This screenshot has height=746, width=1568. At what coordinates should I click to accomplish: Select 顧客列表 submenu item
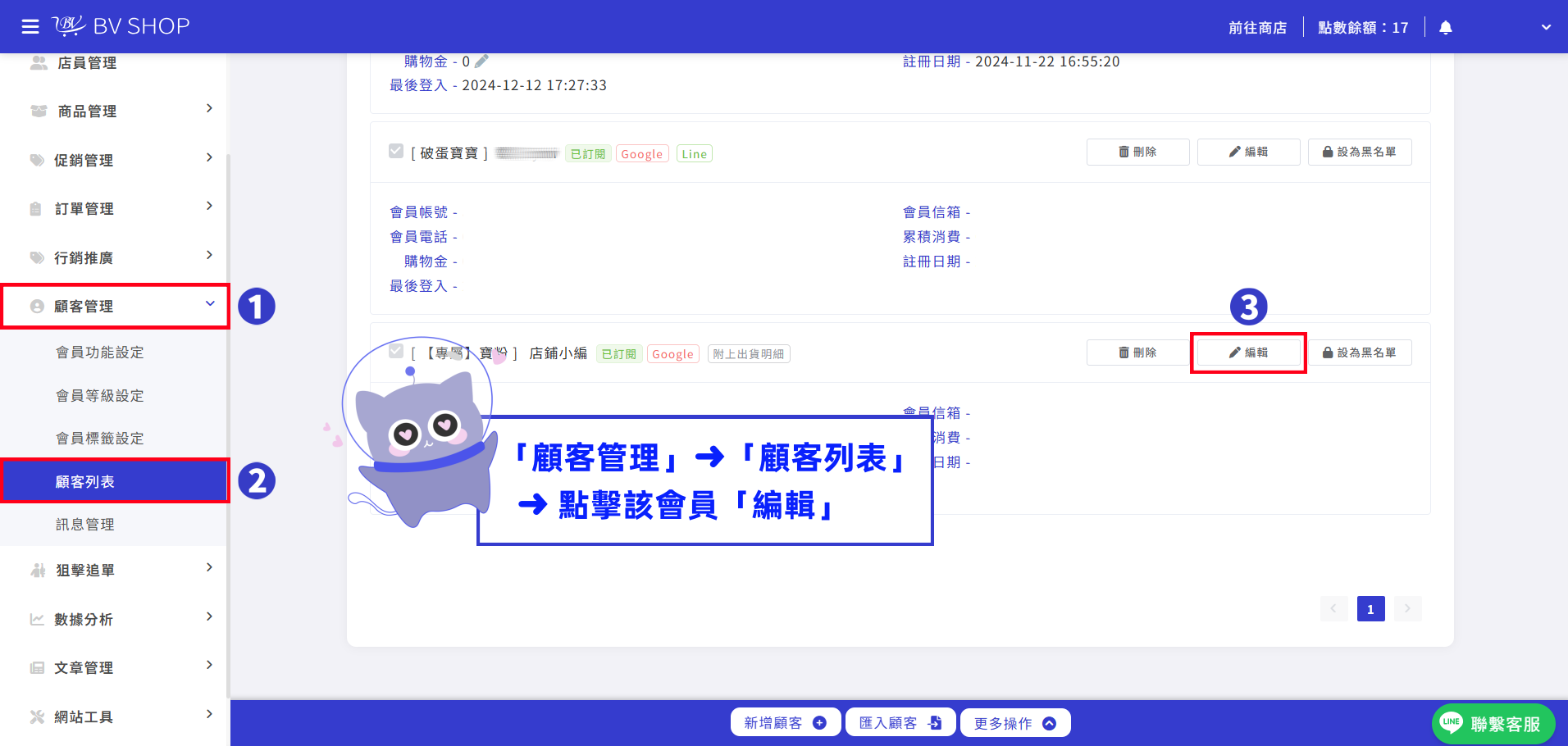(113, 481)
